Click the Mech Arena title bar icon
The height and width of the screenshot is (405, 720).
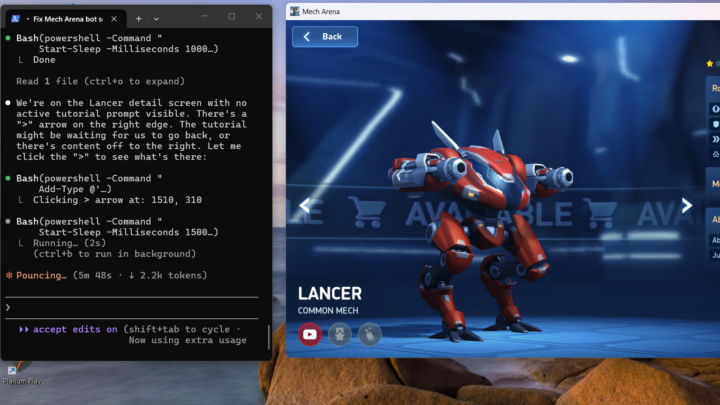(294, 11)
